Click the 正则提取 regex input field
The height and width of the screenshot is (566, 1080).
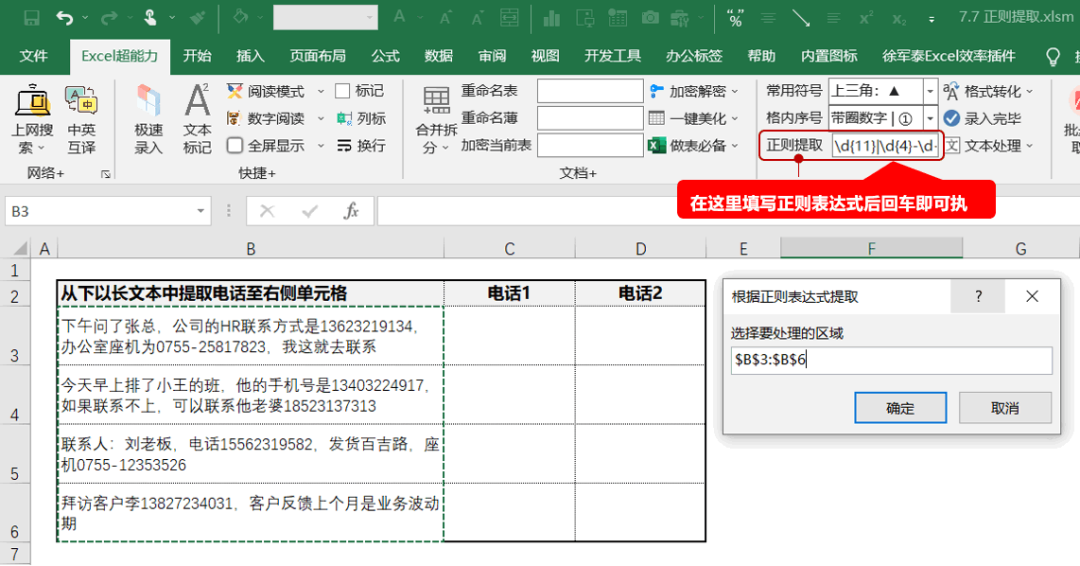coord(885,145)
